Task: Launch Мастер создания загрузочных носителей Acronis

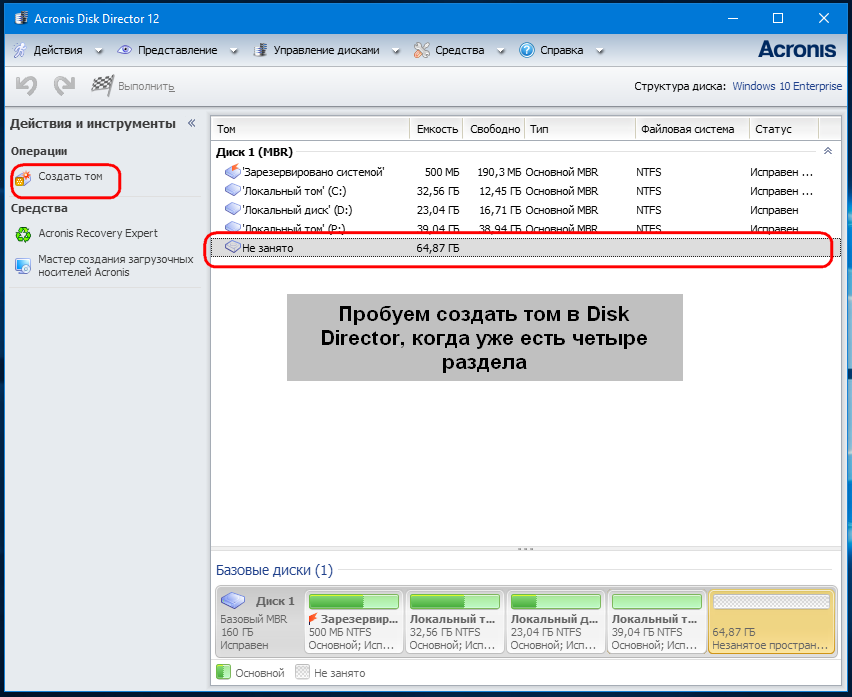Action: click(x=115, y=265)
